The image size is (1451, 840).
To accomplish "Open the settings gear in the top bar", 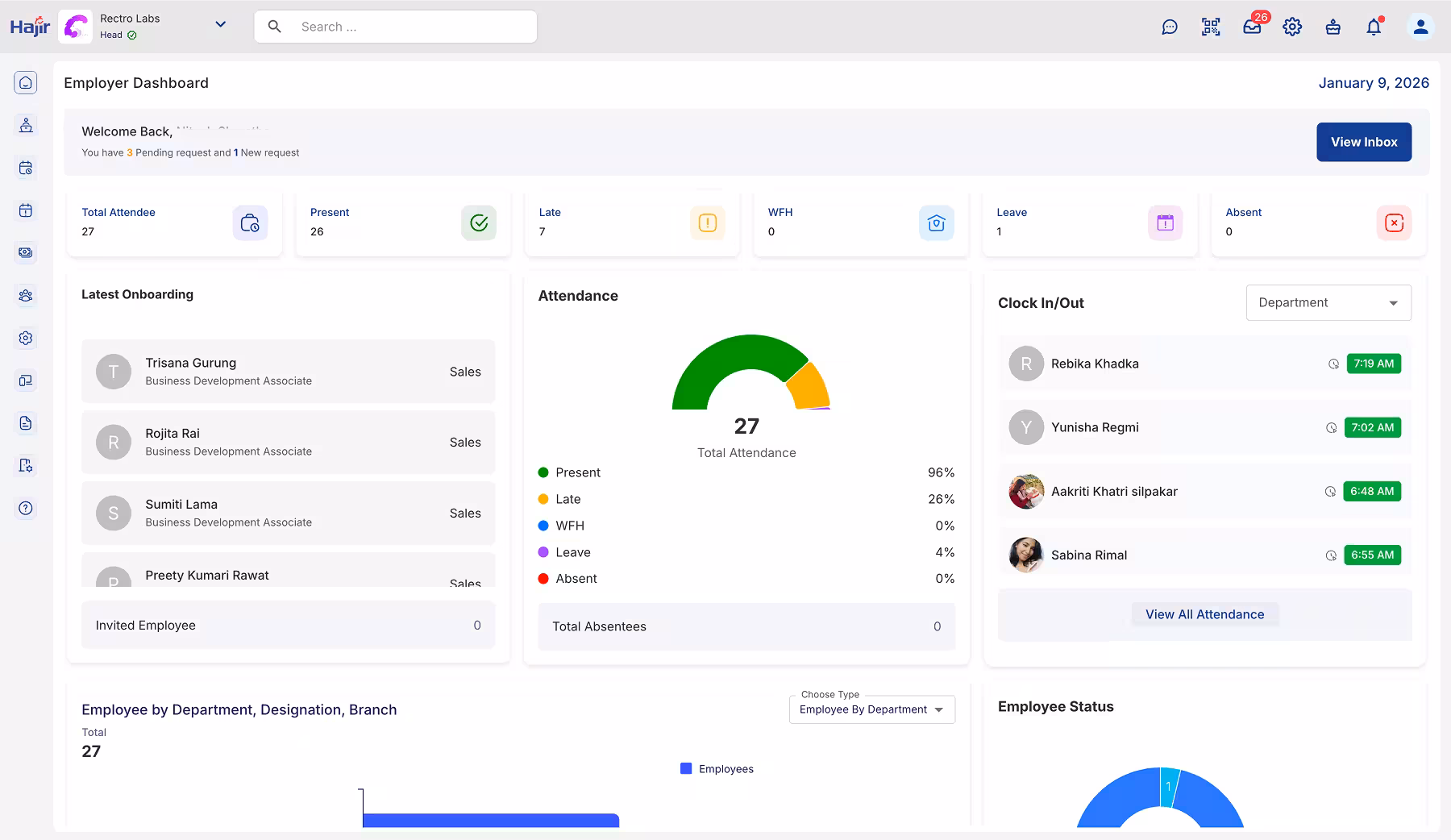I will [x=1292, y=27].
